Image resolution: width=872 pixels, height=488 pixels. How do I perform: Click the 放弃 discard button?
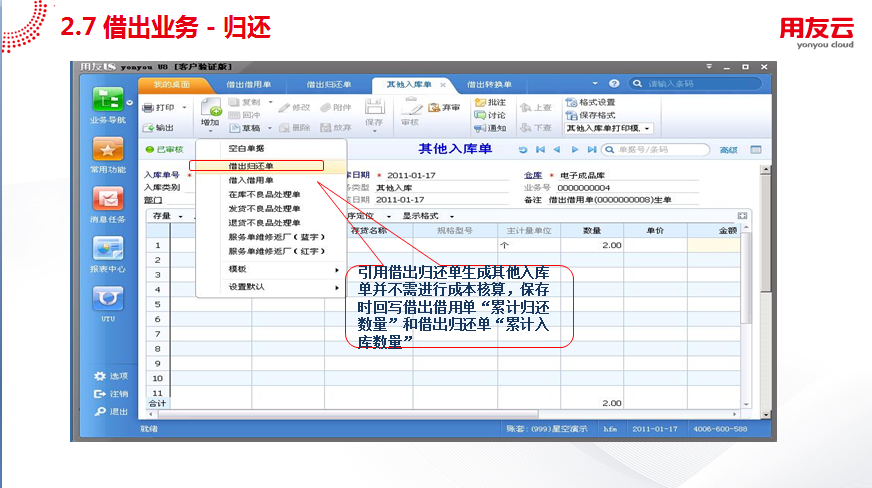pos(336,128)
